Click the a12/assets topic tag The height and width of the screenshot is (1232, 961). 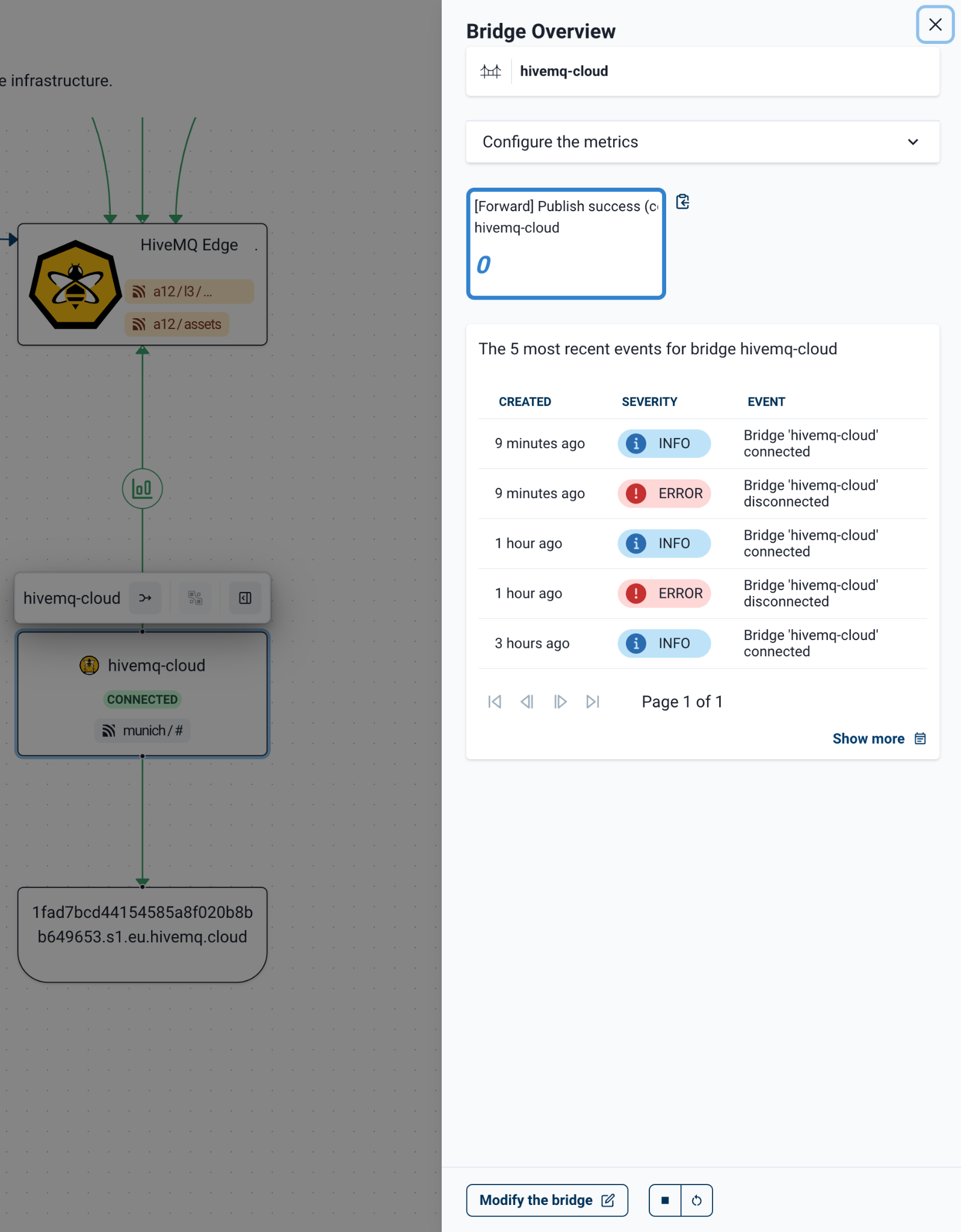(x=177, y=324)
